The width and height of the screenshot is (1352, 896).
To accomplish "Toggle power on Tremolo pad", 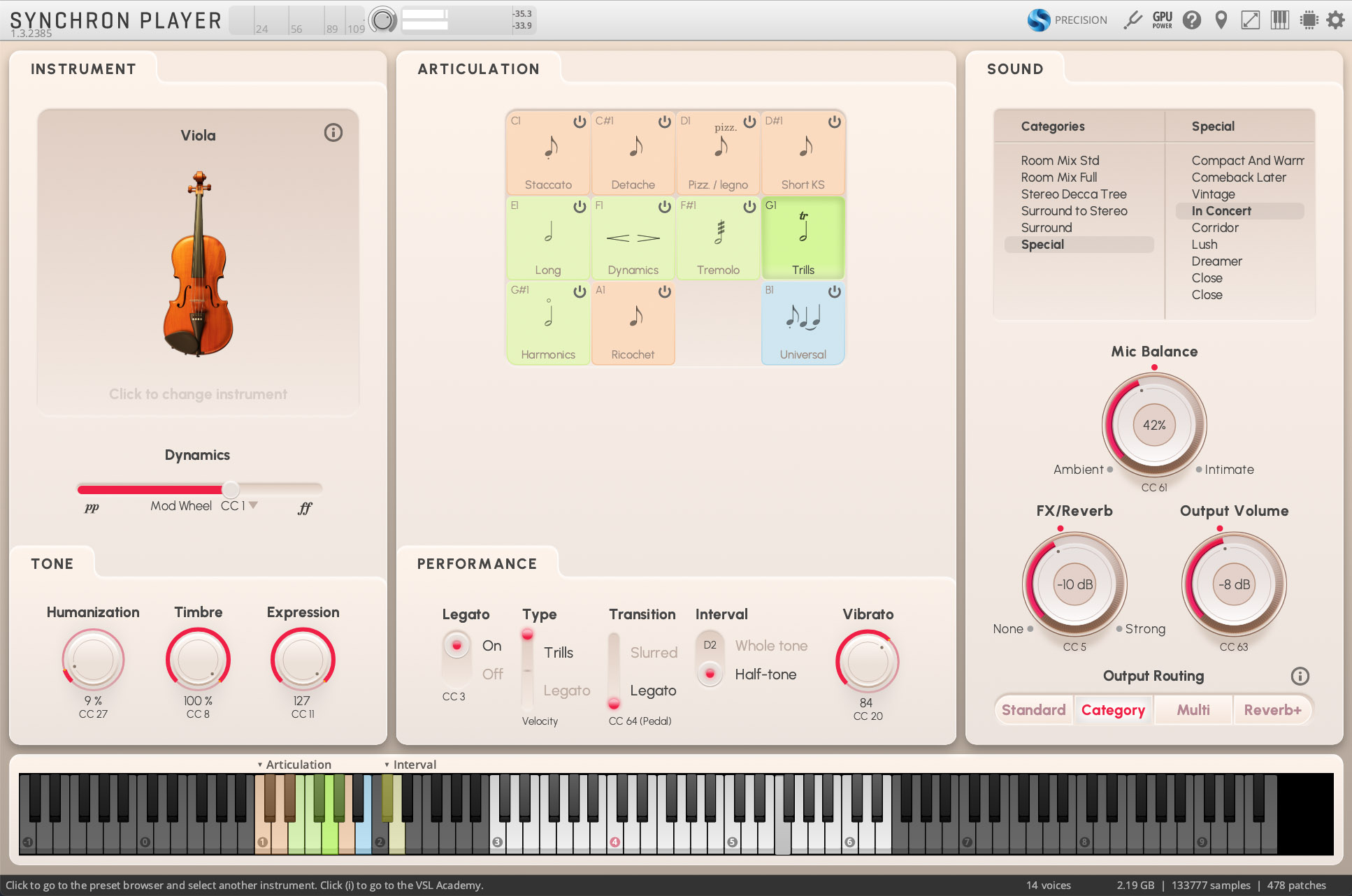I will coord(749,207).
